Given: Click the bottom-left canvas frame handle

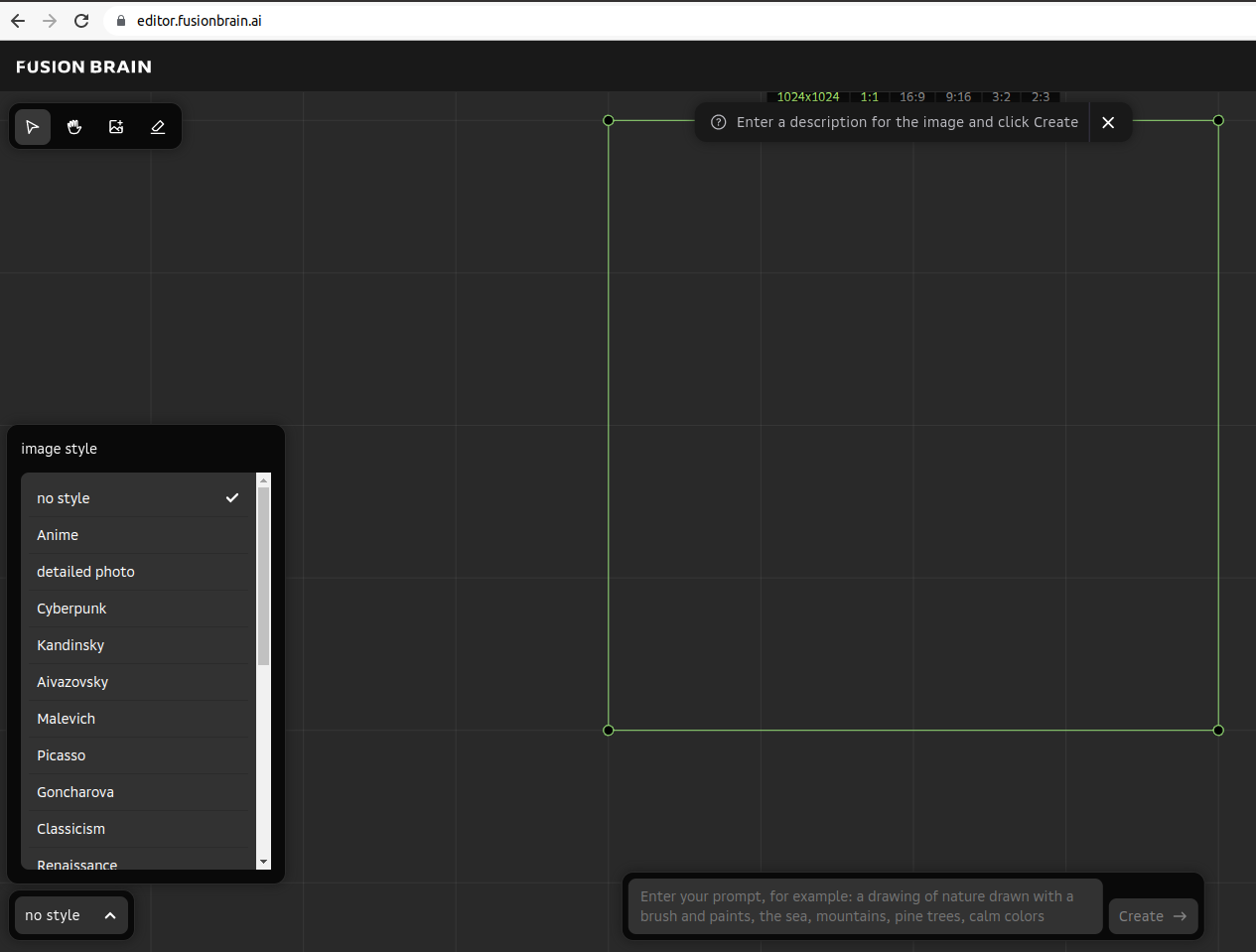Looking at the screenshot, I should pyautogui.click(x=609, y=730).
